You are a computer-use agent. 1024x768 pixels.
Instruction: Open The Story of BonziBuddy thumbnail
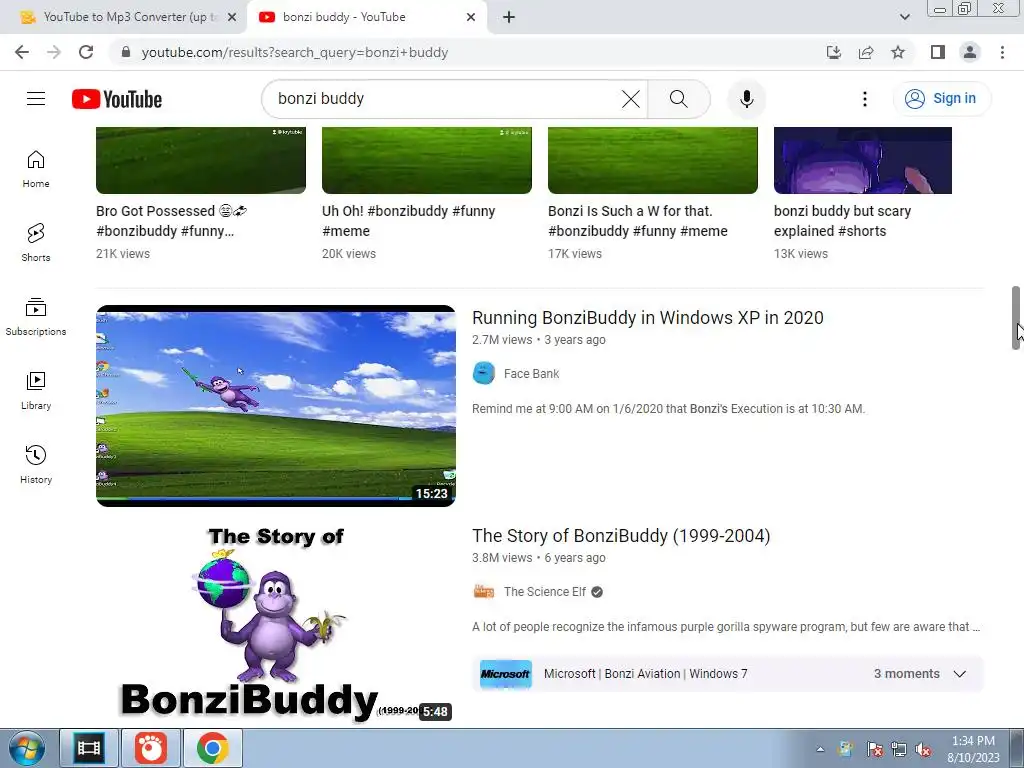(x=276, y=624)
